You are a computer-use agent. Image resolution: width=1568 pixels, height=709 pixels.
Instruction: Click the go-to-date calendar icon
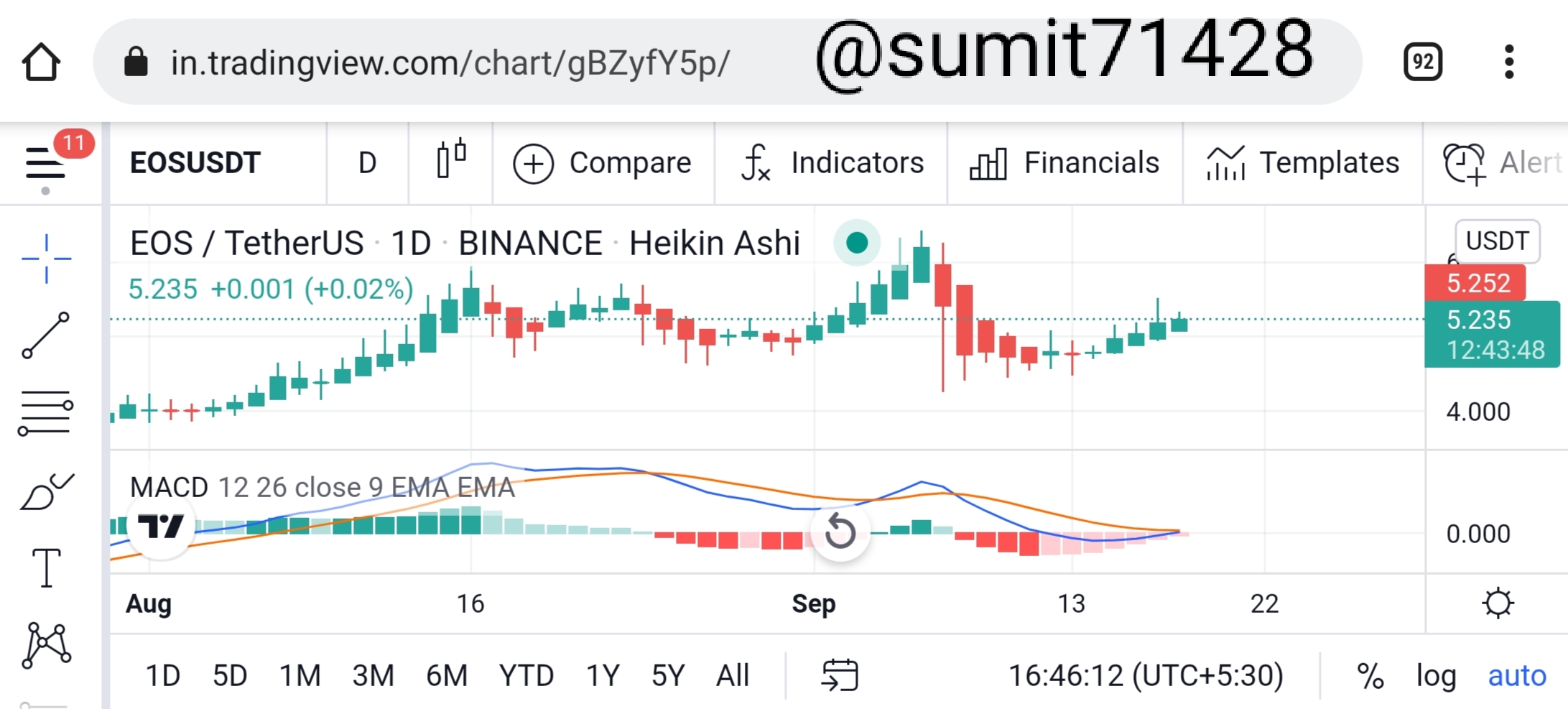840,675
